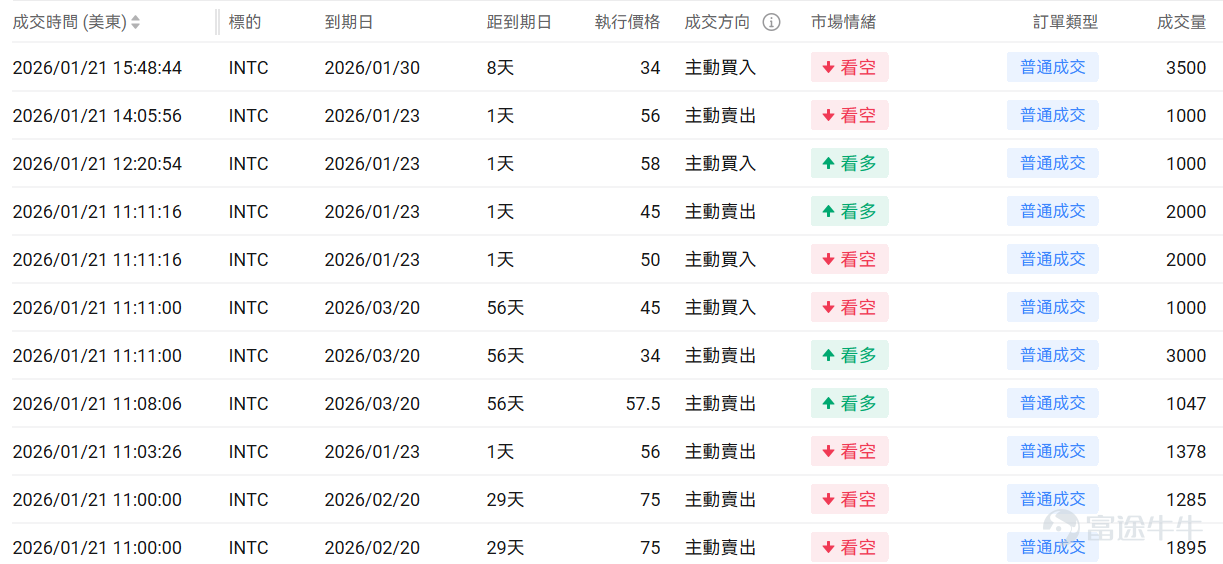Click the volume value 3000
Screen dimensions: 1223x564
click(1186, 356)
